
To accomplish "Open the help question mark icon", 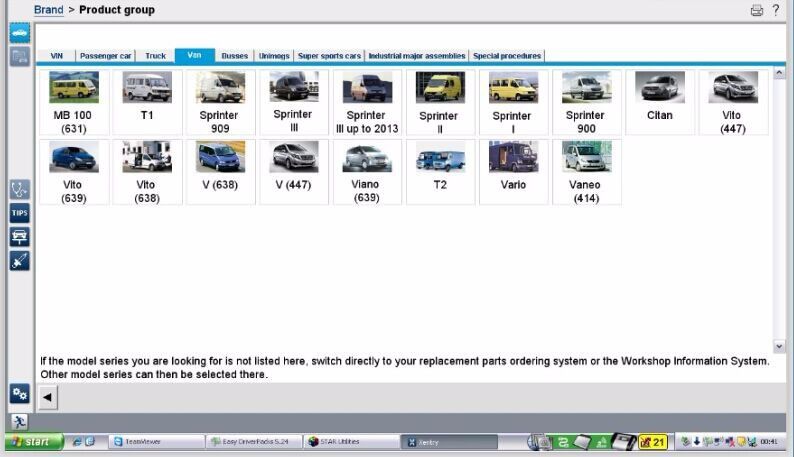I will point(776,10).
